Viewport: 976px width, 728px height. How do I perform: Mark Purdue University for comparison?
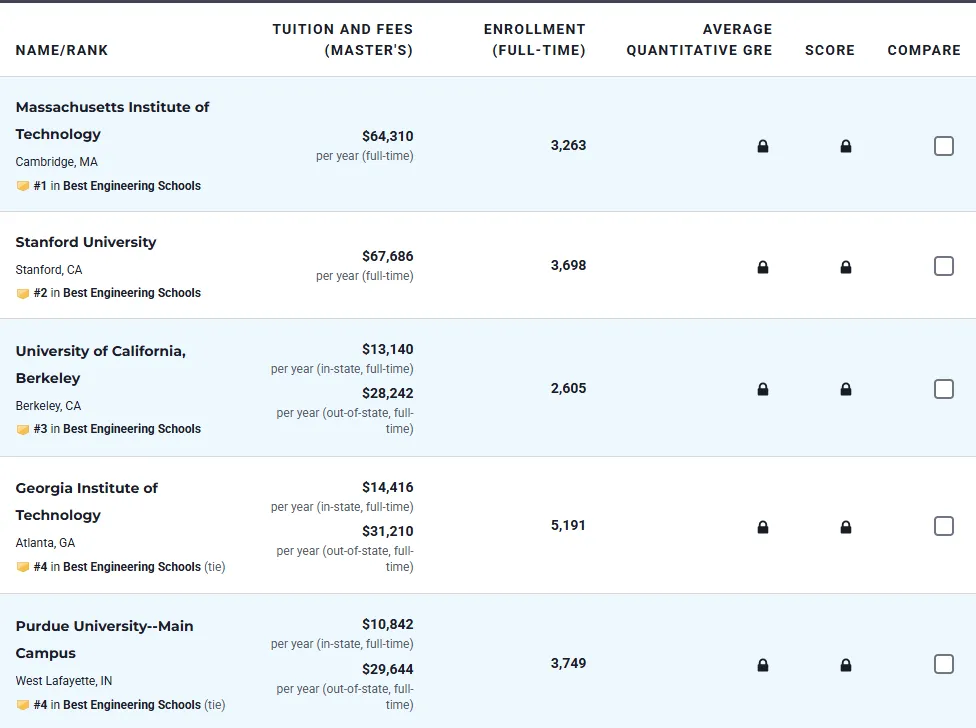click(x=943, y=664)
